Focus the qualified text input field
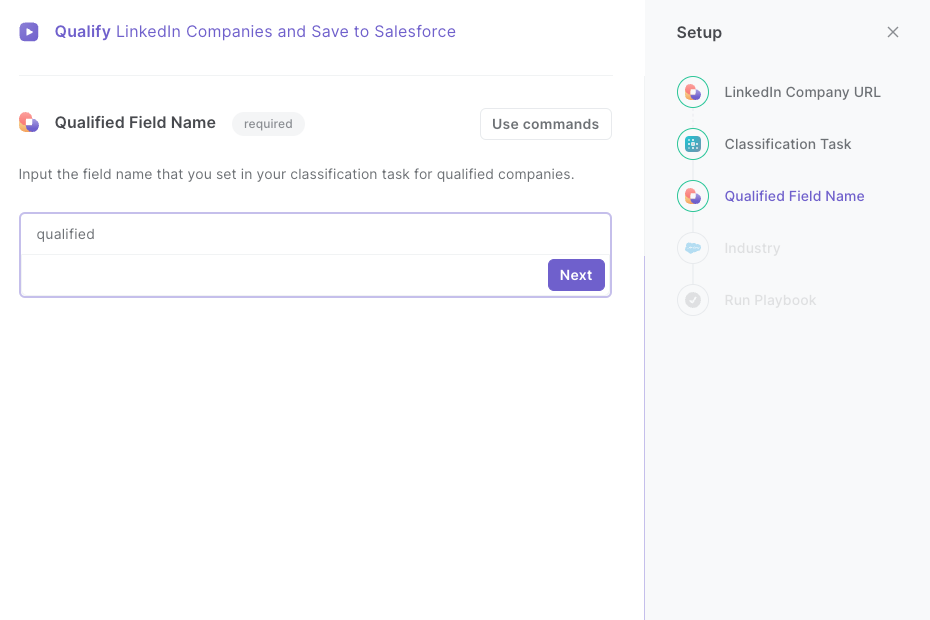 (316, 234)
